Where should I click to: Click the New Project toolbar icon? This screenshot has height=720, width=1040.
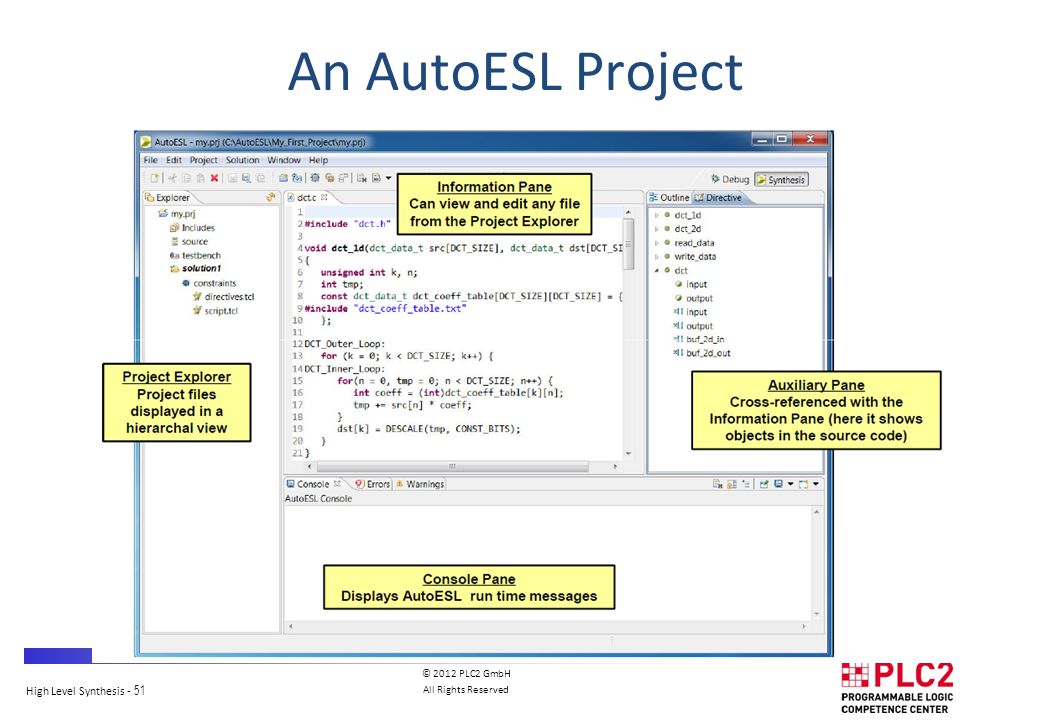click(x=155, y=178)
